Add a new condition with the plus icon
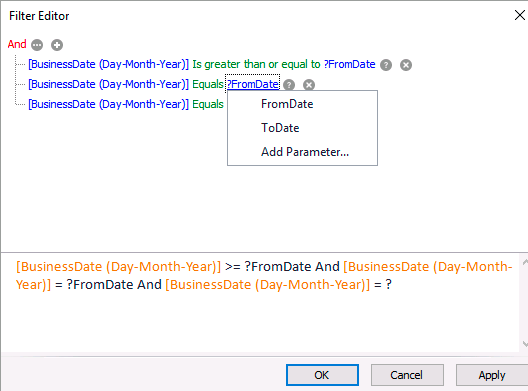Image resolution: width=528 pixels, height=391 pixels. [57, 45]
